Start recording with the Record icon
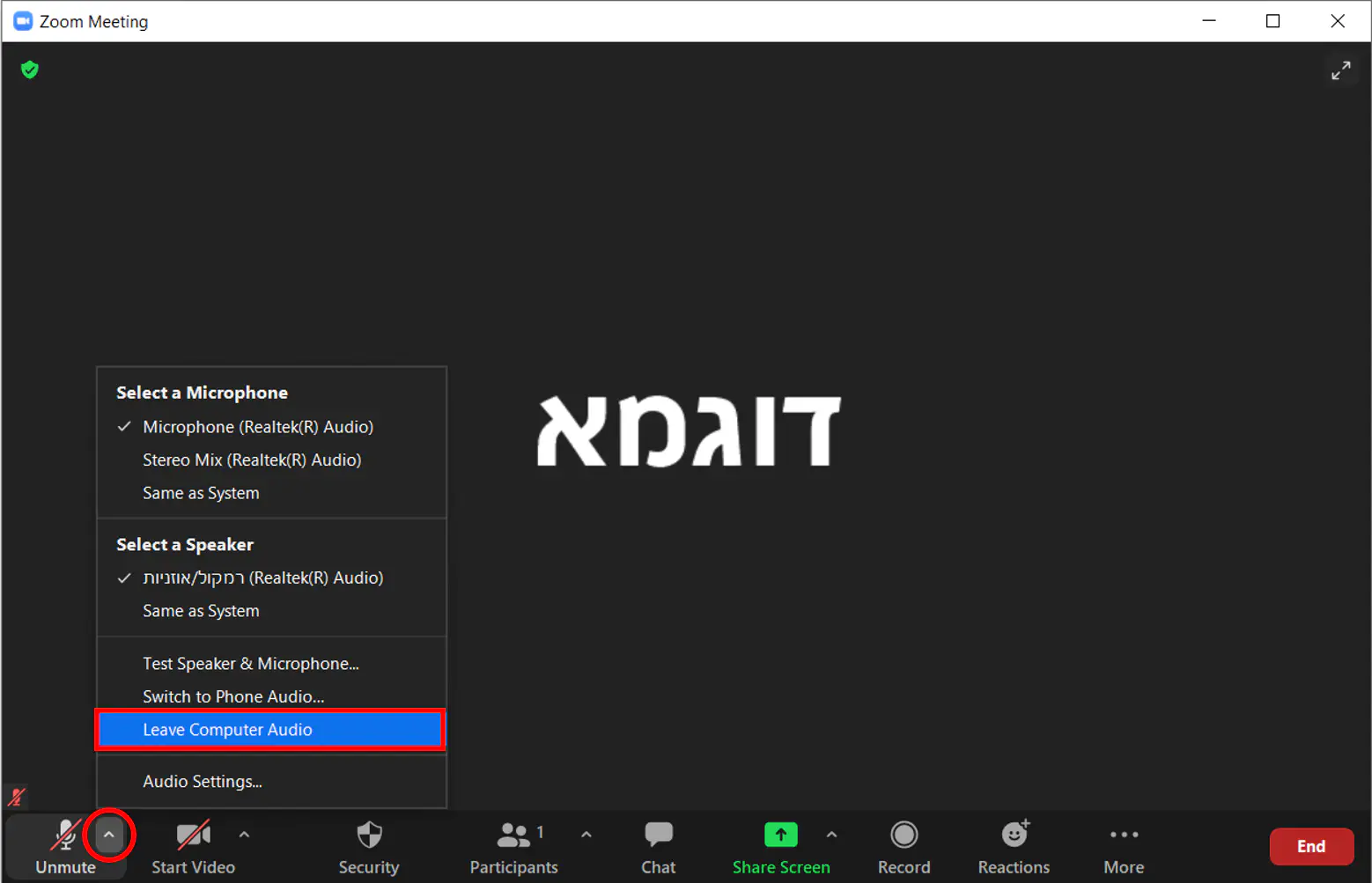This screenshot has height=883, width=1372. point(904,835)
